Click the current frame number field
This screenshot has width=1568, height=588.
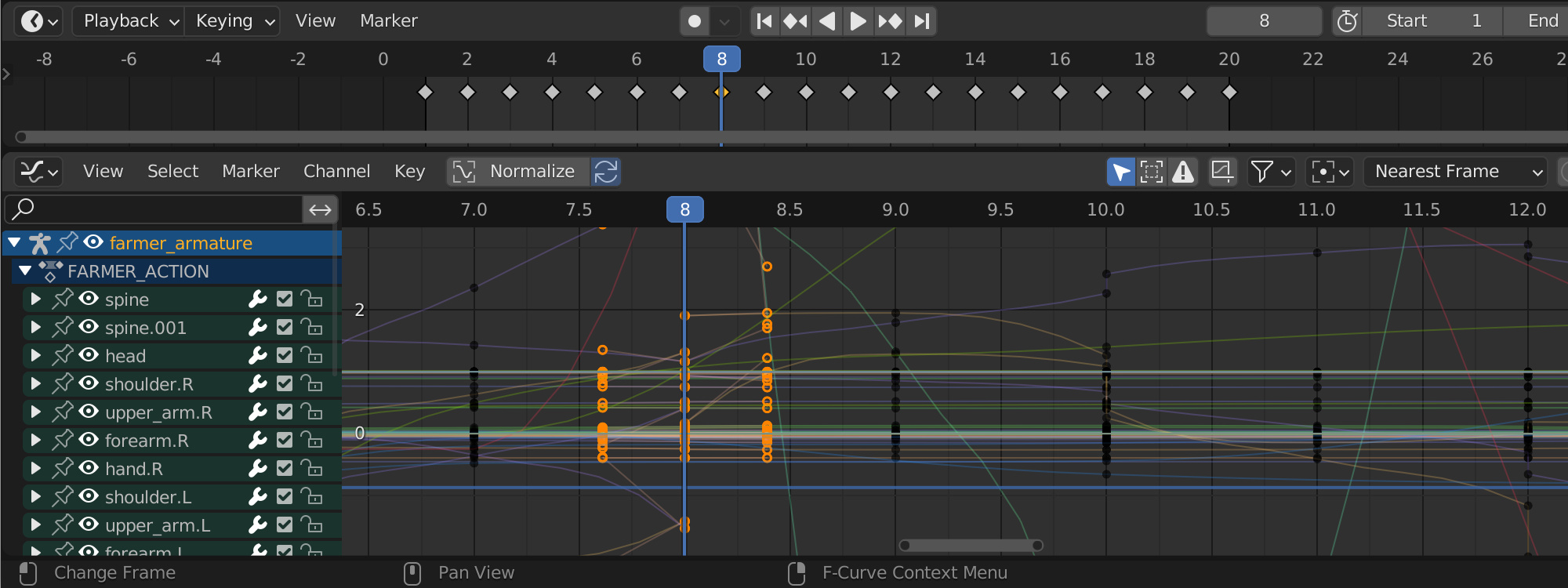pos(1264,21)
